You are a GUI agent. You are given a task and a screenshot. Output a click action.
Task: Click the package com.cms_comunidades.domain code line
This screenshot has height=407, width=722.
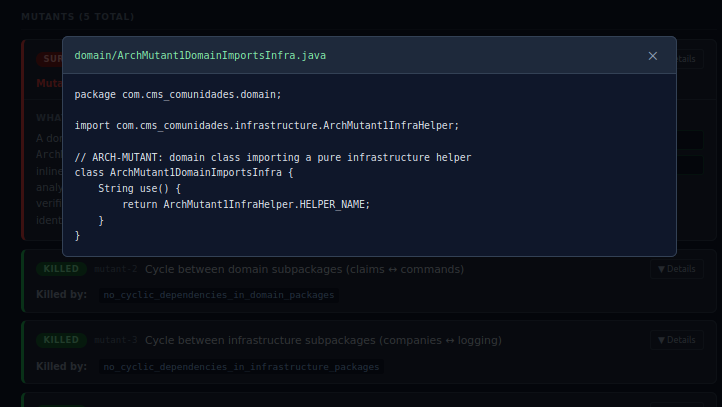[x=178, y=94]
